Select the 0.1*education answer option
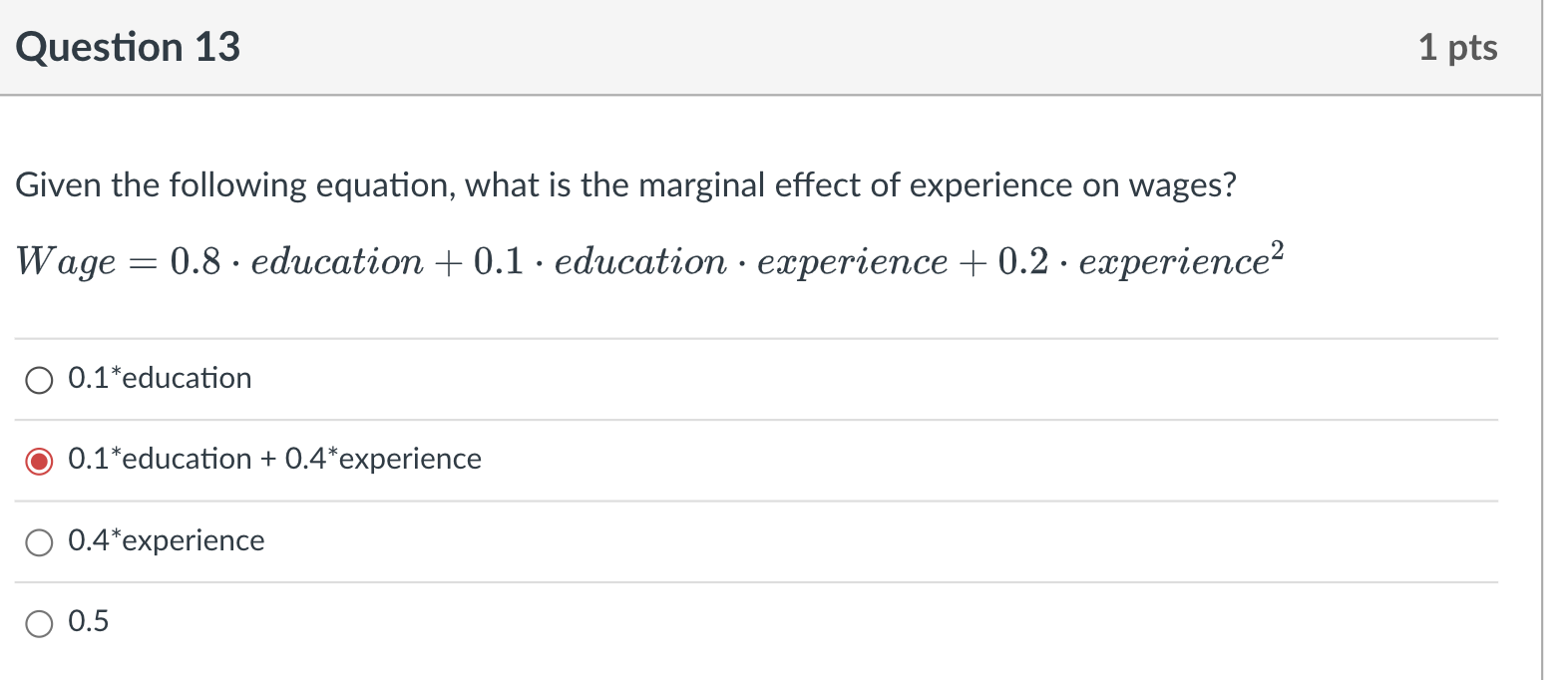1568x680 pixels. click(x=40, y=380)
